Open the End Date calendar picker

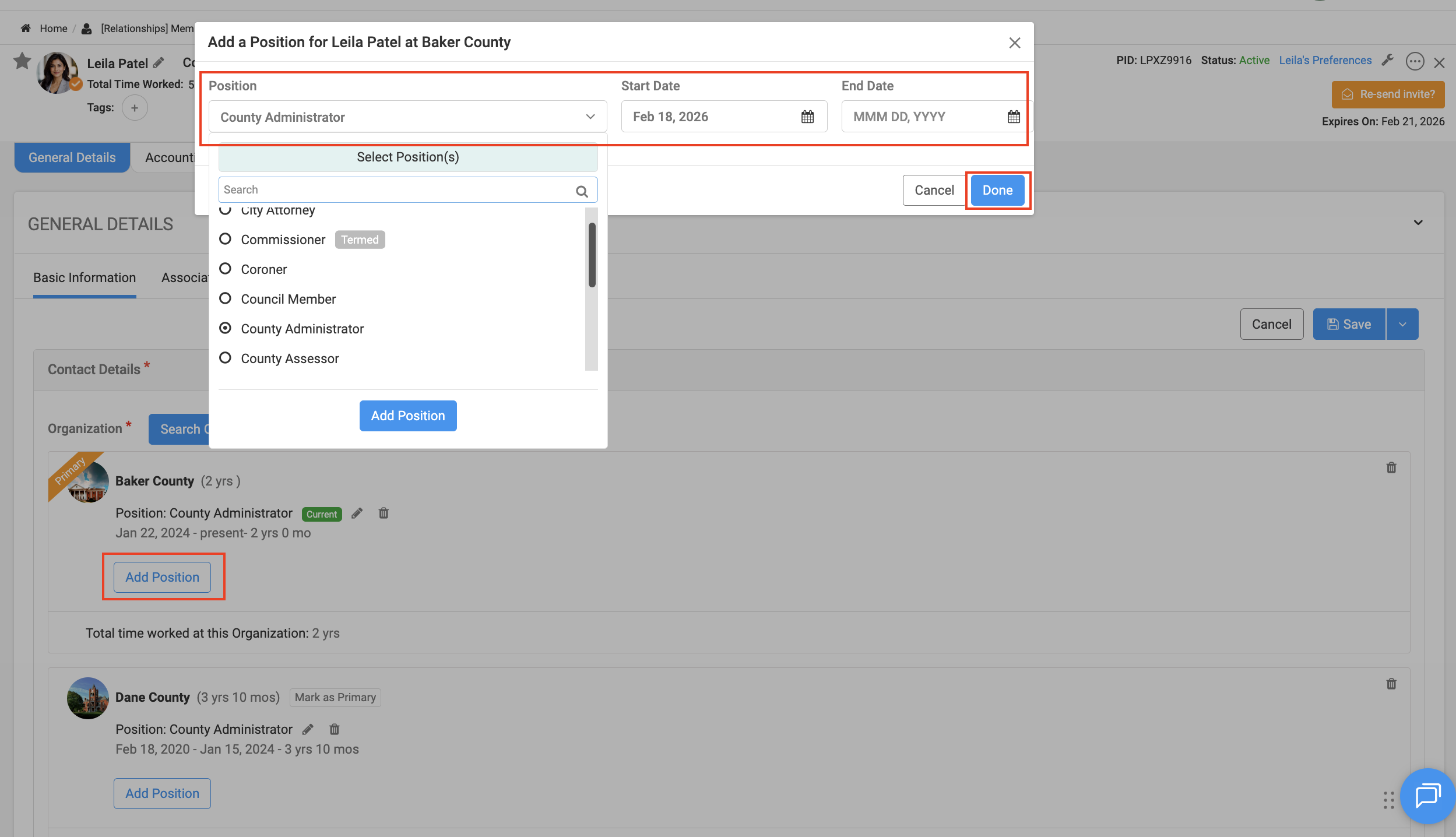coord(1014,117)
